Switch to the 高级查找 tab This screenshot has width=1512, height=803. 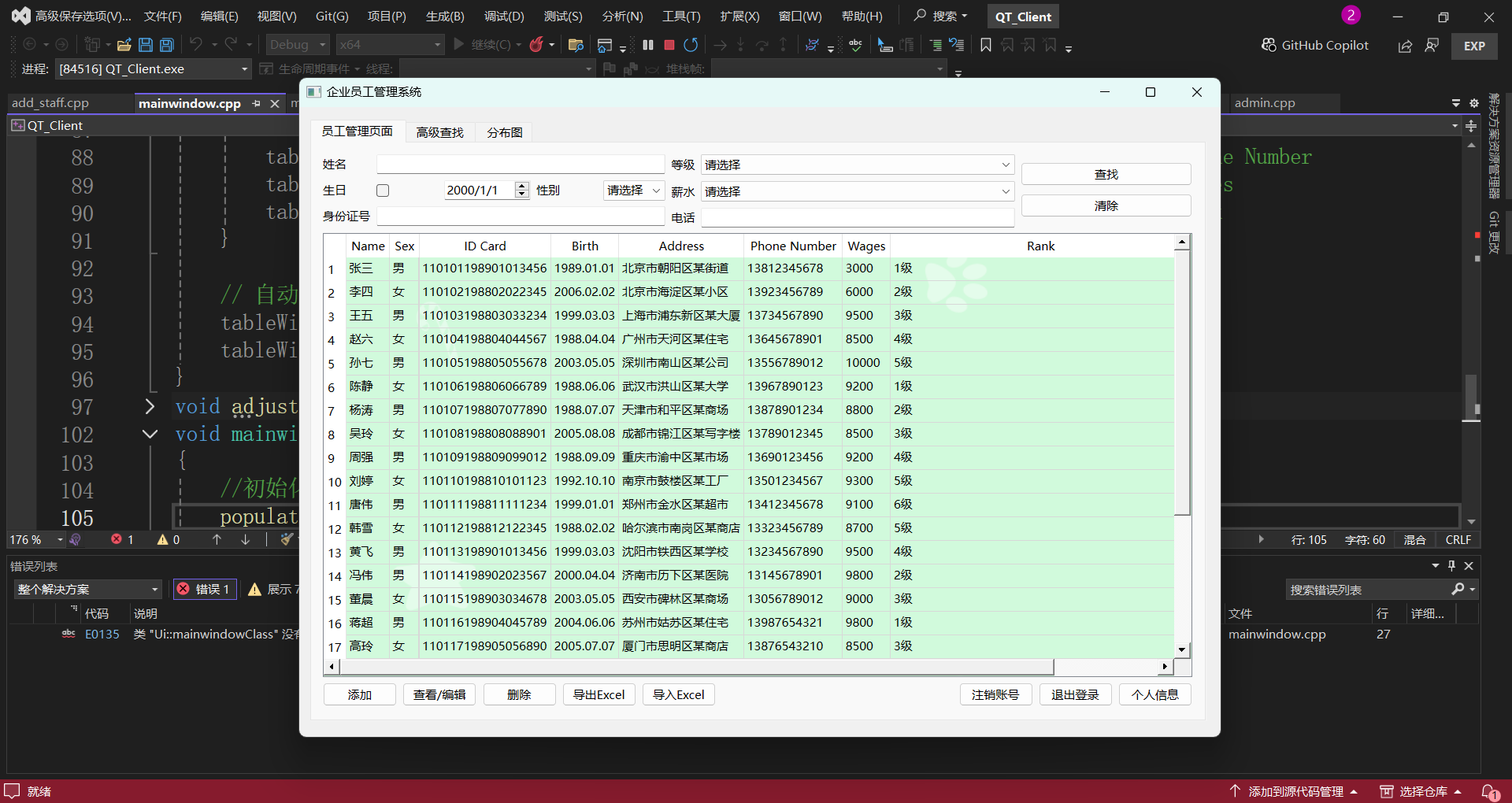coord(439,132)
